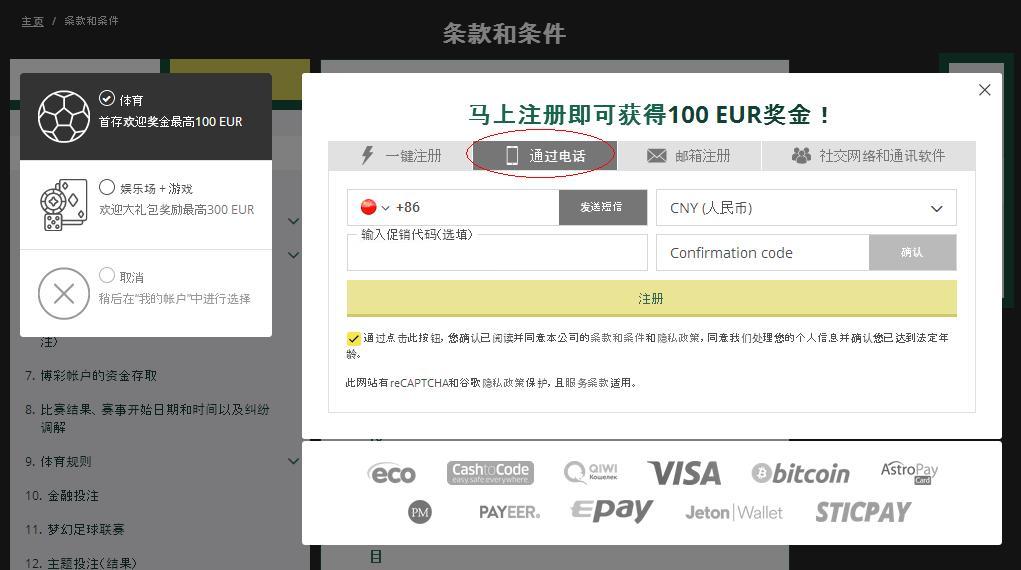Select the 娱乐场 + 游戏 bonus radio option
The height and width of the screenshot is (570, 1021).
coord(107,187)
